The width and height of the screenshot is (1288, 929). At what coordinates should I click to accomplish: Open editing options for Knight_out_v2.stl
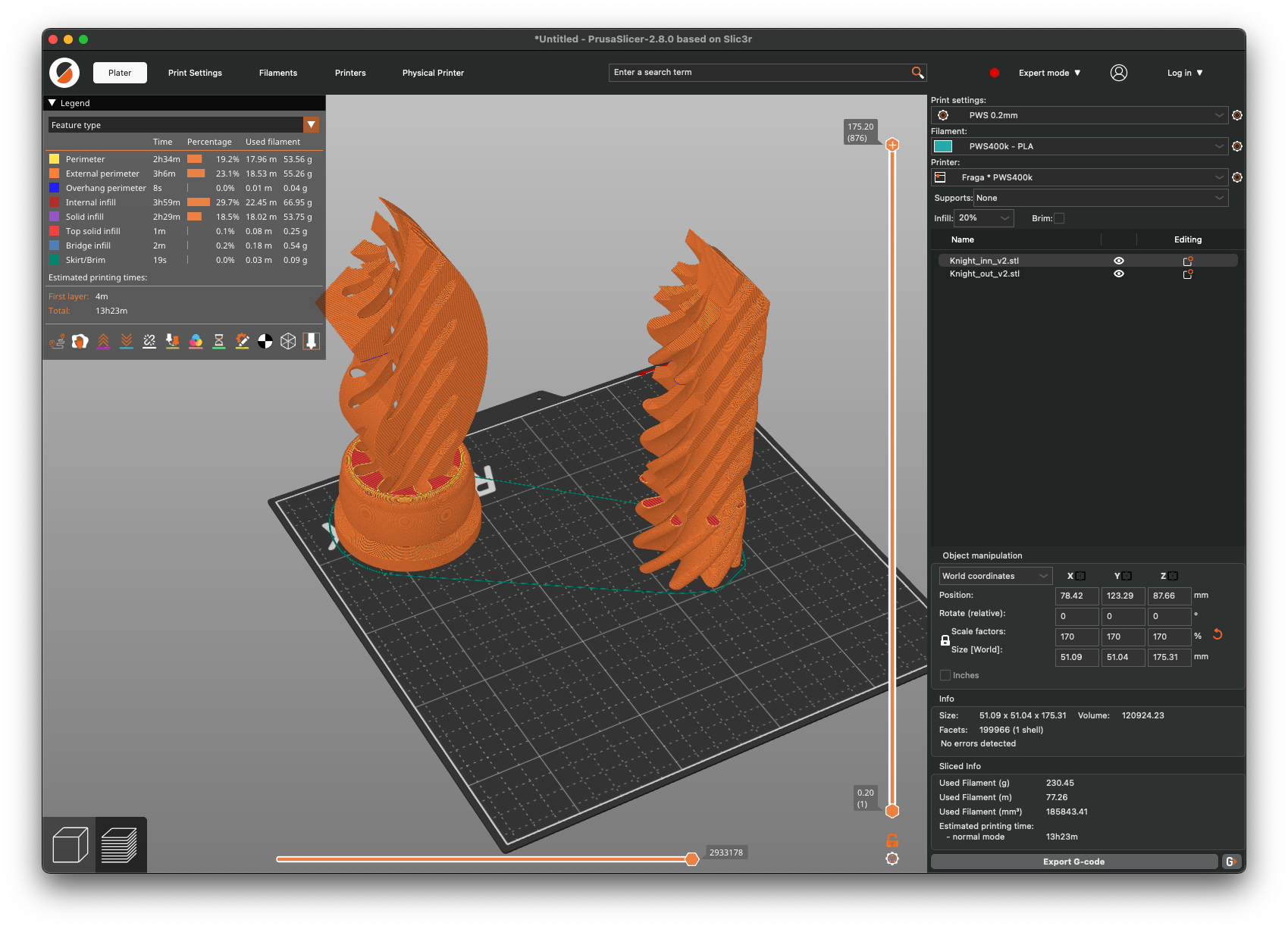pos(1188,274)
